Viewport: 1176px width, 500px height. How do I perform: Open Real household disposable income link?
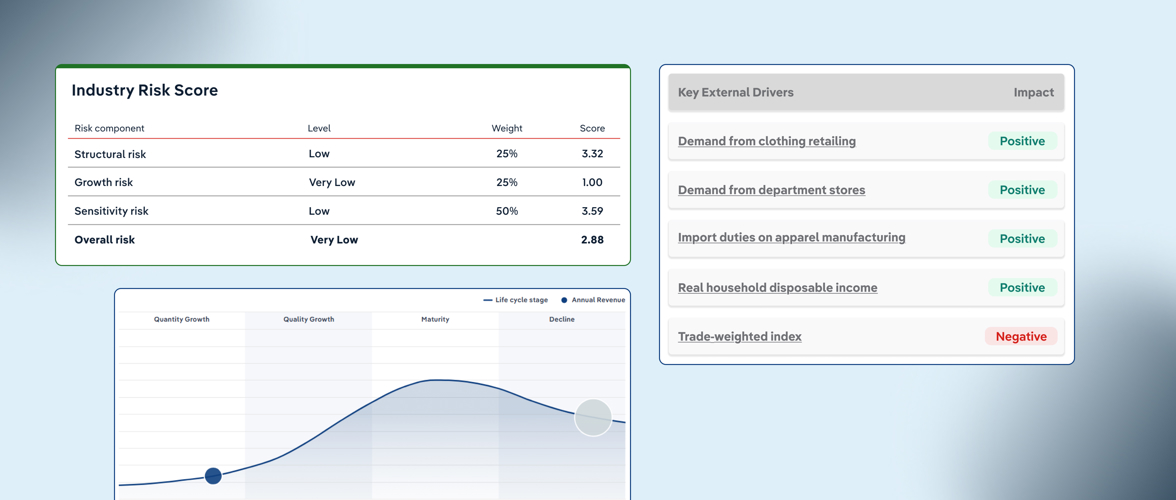[777, 288]
